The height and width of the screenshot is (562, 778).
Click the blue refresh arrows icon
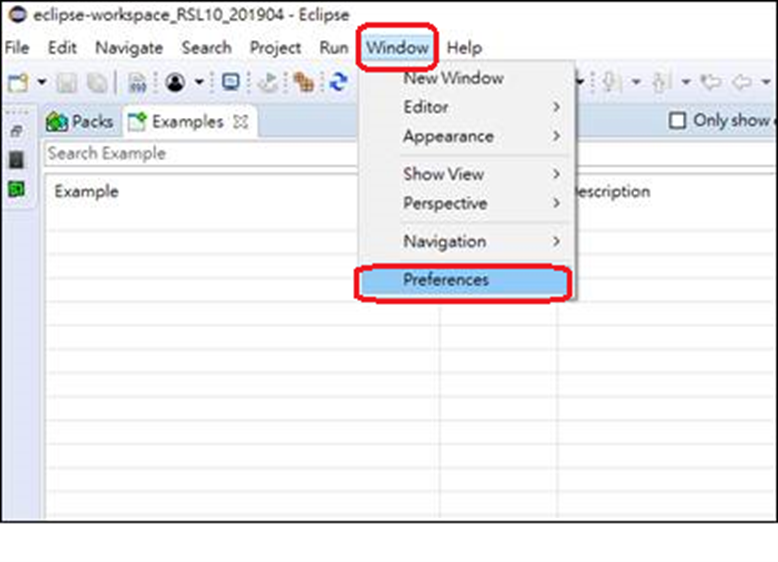click(338, 82)
